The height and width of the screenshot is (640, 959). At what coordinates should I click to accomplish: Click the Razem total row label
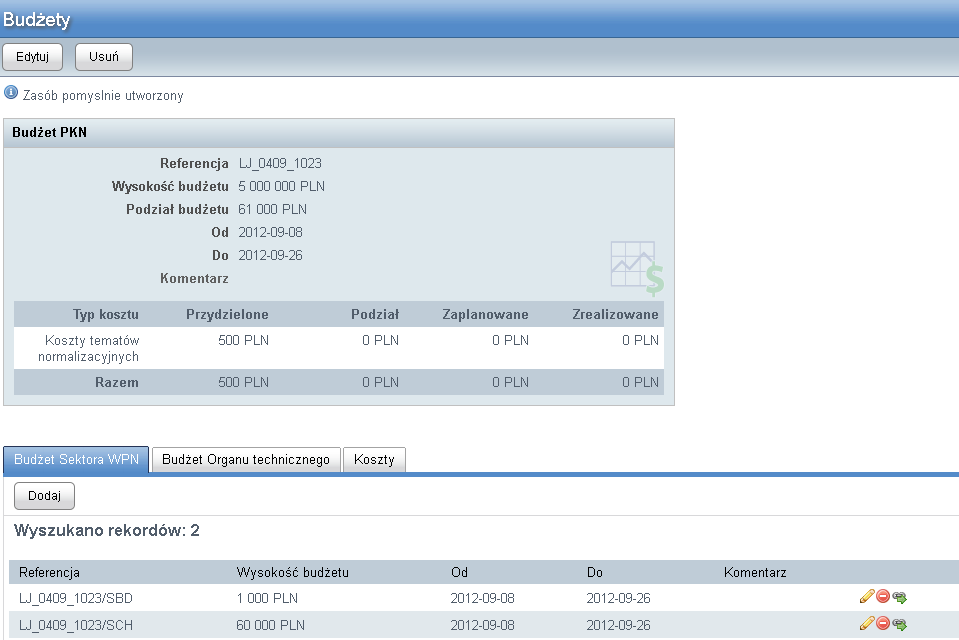coord(117,382)
